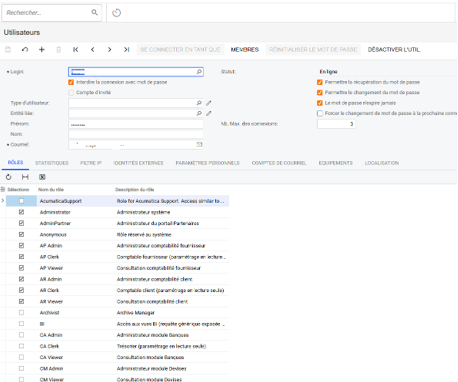This screenshot has width=458, height=382.
Task: Open the IDENTITÉS EXTERNES tab
Action: pyautogui.click(x=138, y=163)
